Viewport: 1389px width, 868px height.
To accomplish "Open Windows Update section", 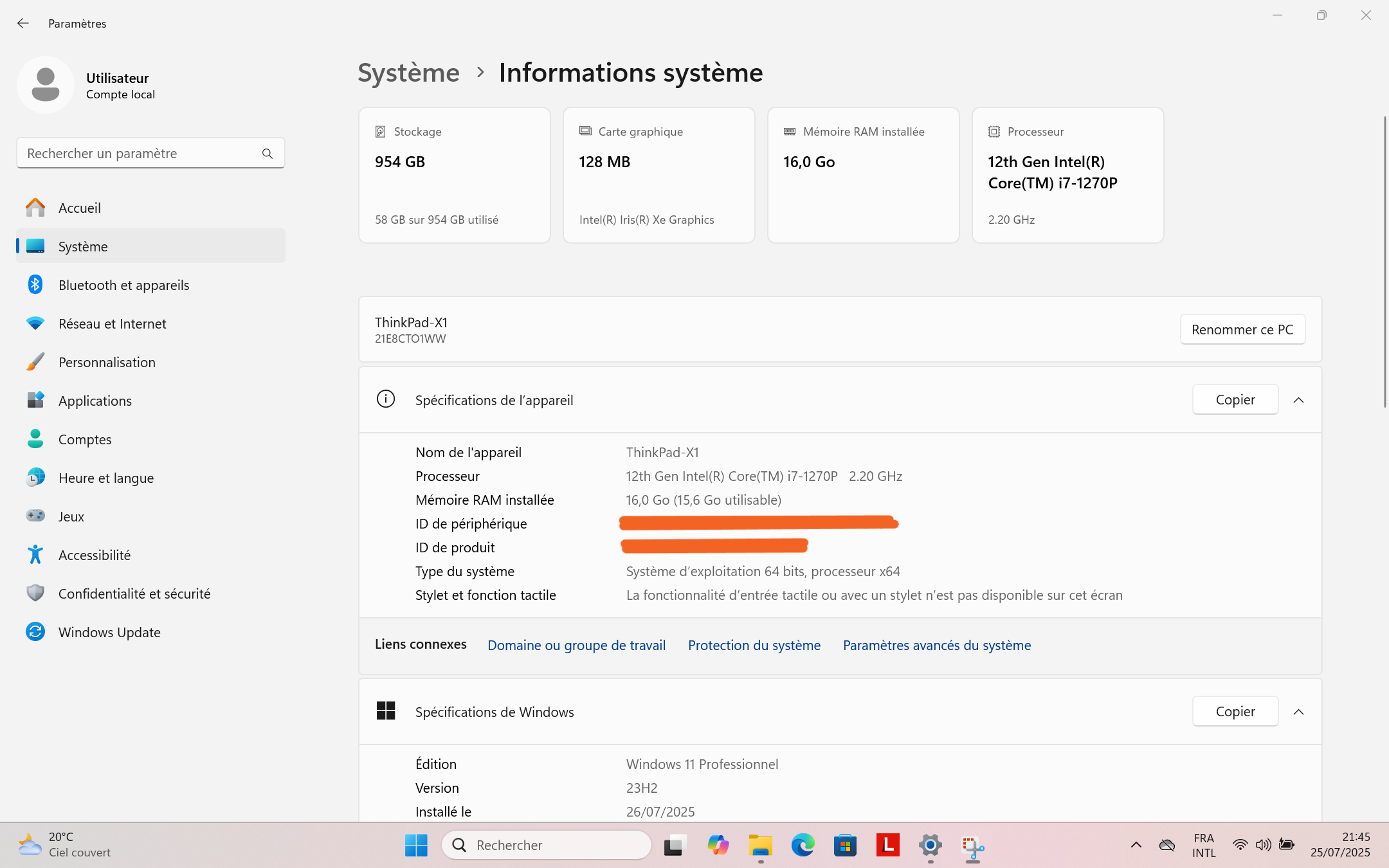I will pyautogui.click(x=109, y=632).
